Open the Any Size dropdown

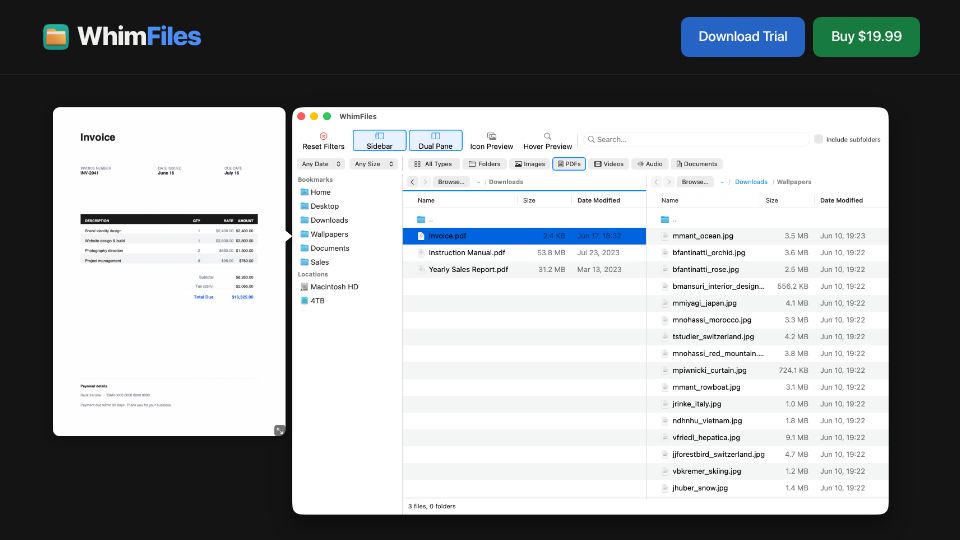tap(373, 164)
